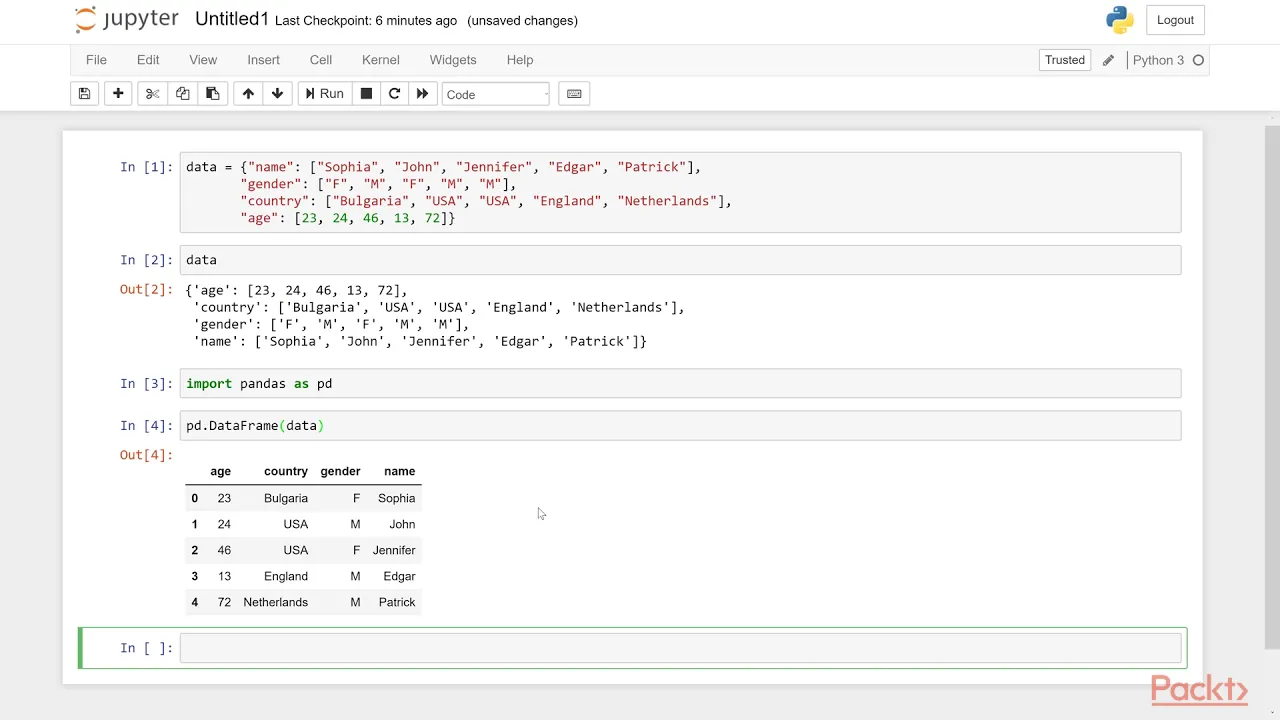Click the country column header
The height and width of the screenshot is (720, 1280).
coord(286,471)
